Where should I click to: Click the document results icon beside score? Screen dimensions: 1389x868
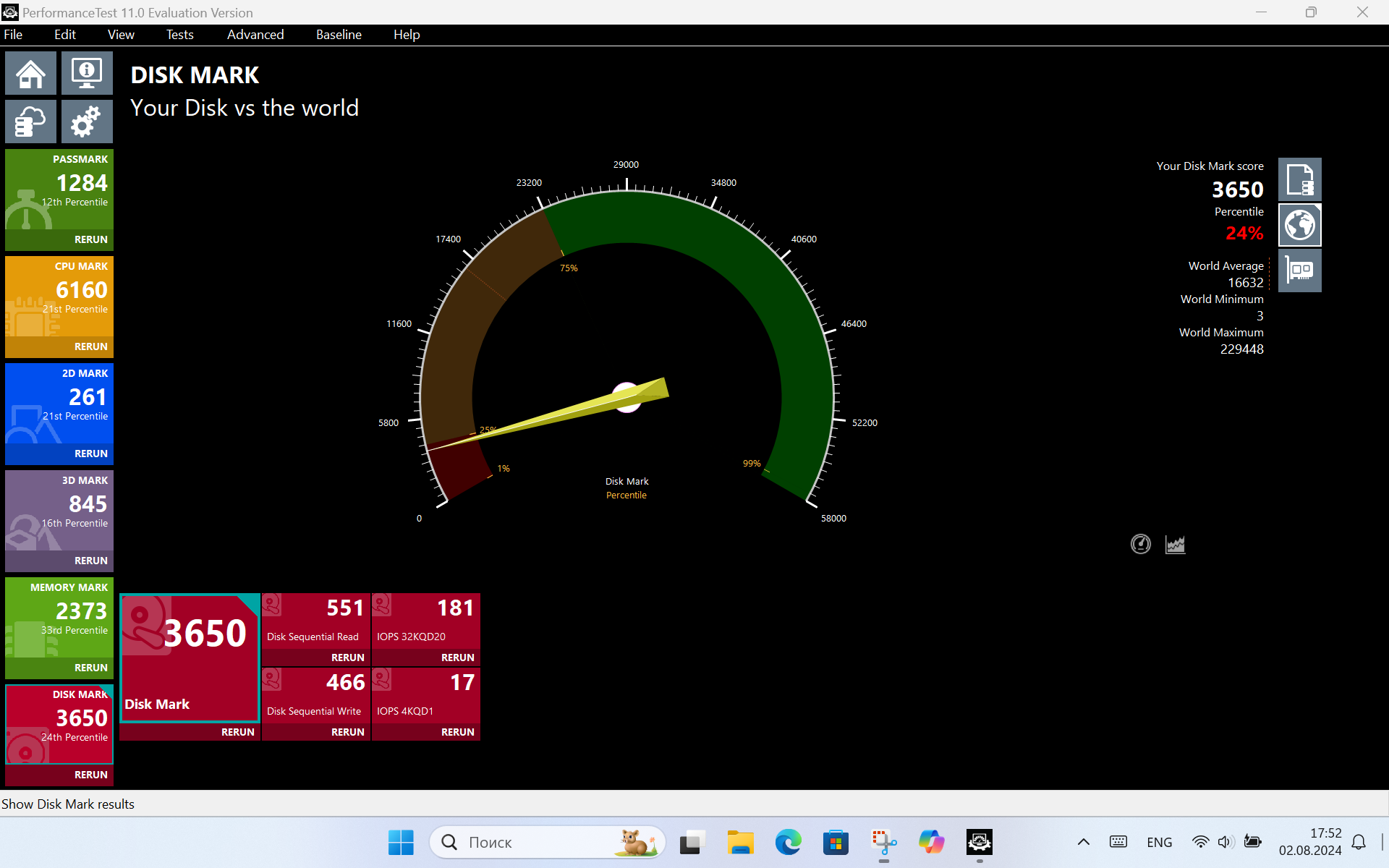[1299, 179]
